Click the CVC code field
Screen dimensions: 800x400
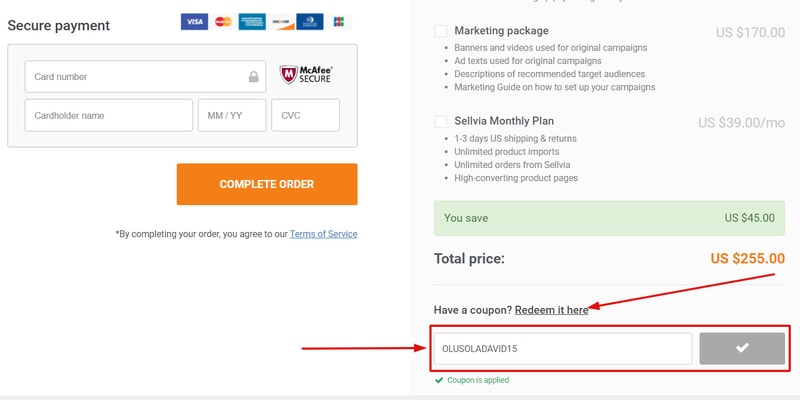[x=305, y=115]
